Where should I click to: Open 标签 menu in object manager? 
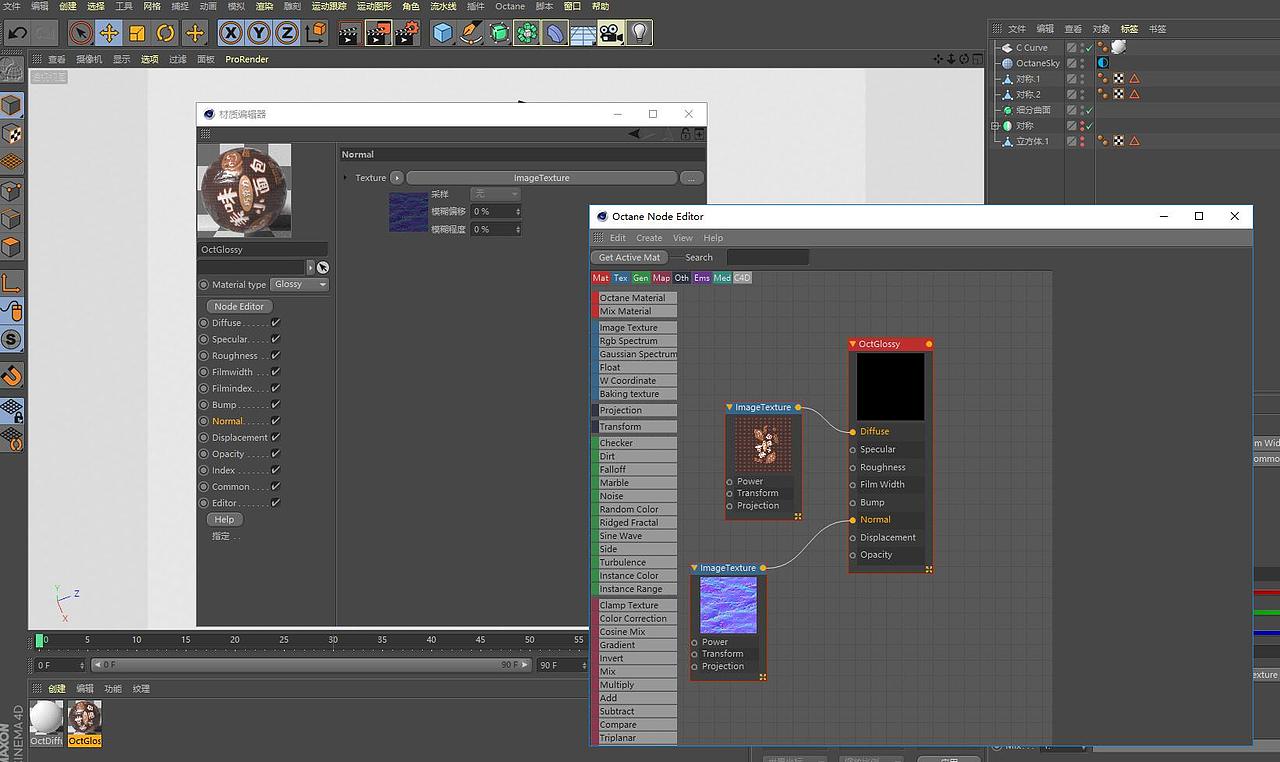(1129, 29)
